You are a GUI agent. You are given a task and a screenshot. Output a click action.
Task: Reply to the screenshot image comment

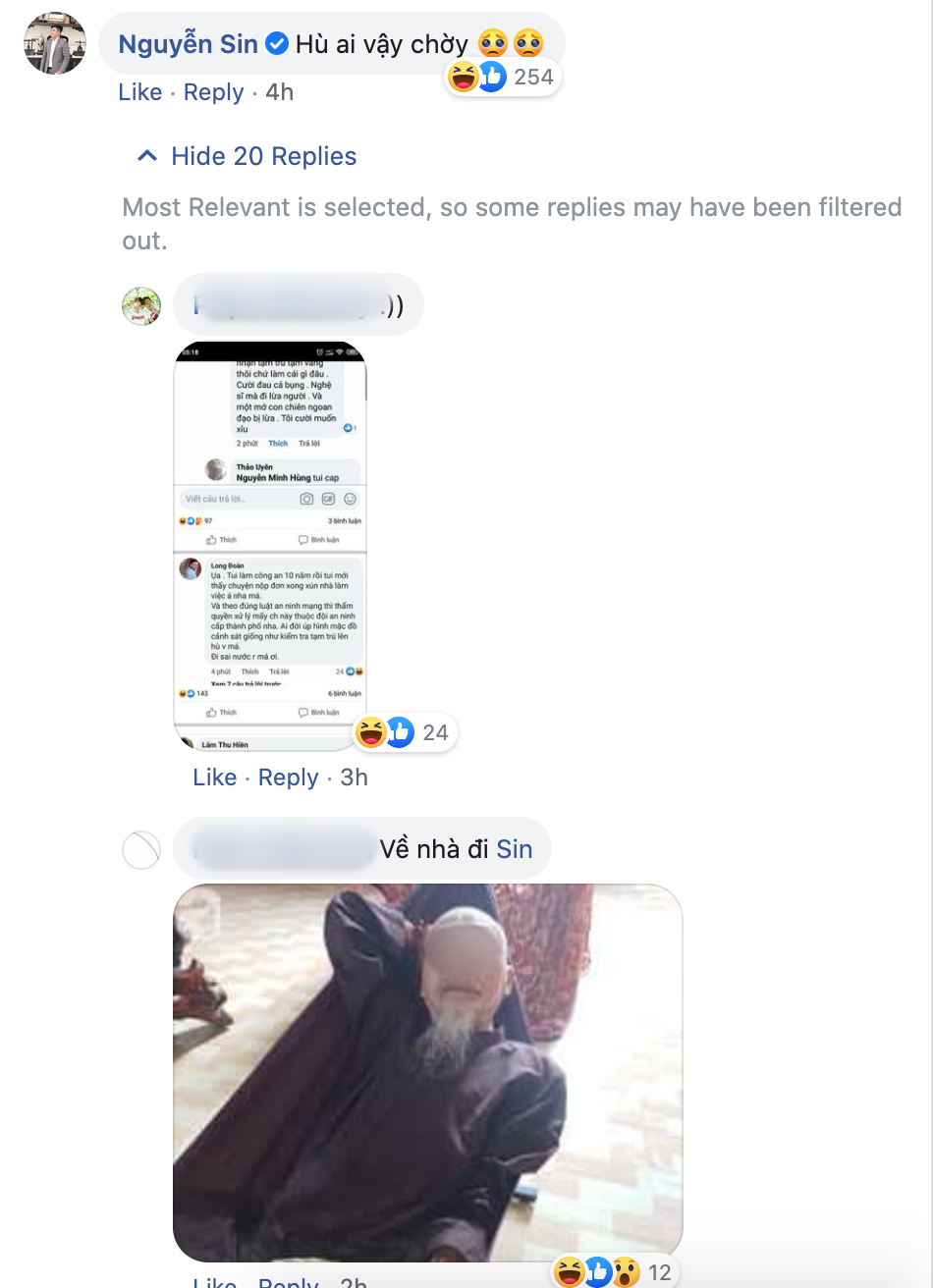pos(288,778)
